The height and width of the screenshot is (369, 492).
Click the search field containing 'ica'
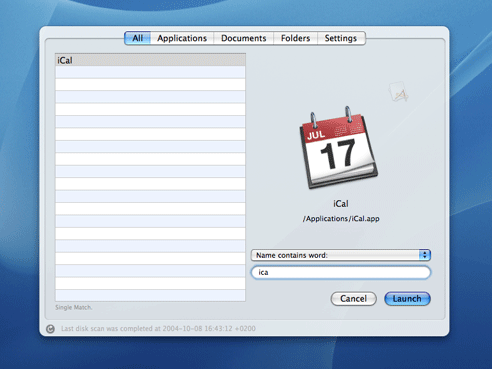341,272
